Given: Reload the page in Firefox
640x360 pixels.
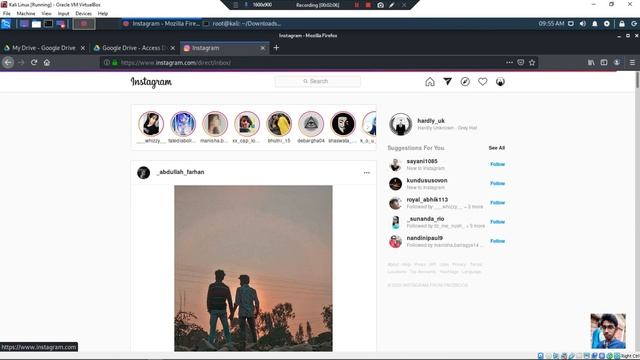Looking at the screenshot, I should [x=34, y=62].
